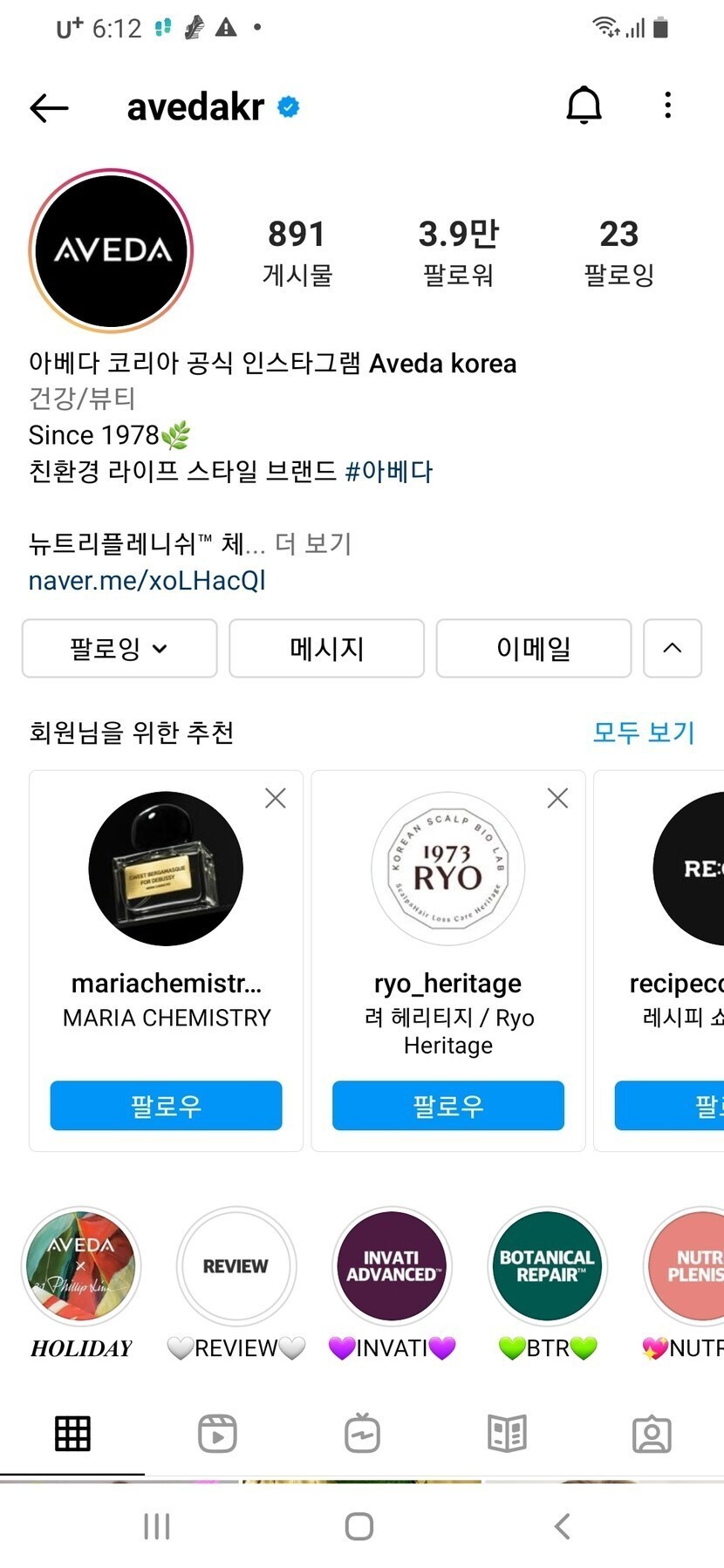Collapse the suggested accounts chevron
The height and width of the screenshot is (1568, 724).
point(672,648)
